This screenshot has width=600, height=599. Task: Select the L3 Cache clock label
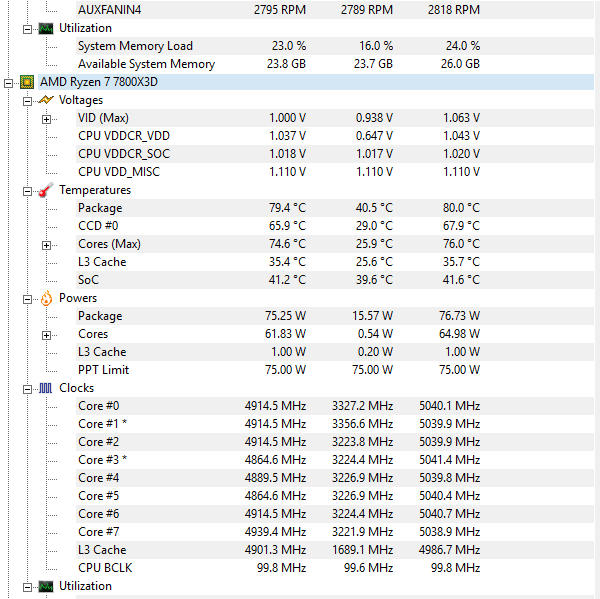[102, 550]
